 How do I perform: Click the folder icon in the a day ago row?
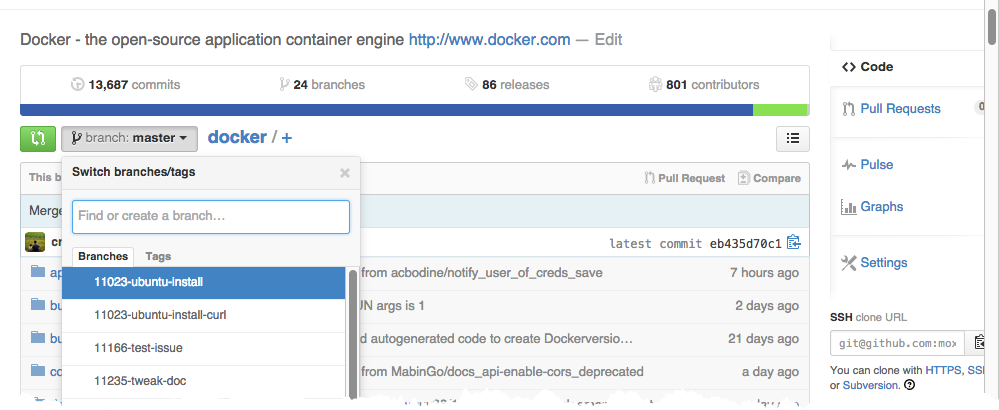(38, 370)
